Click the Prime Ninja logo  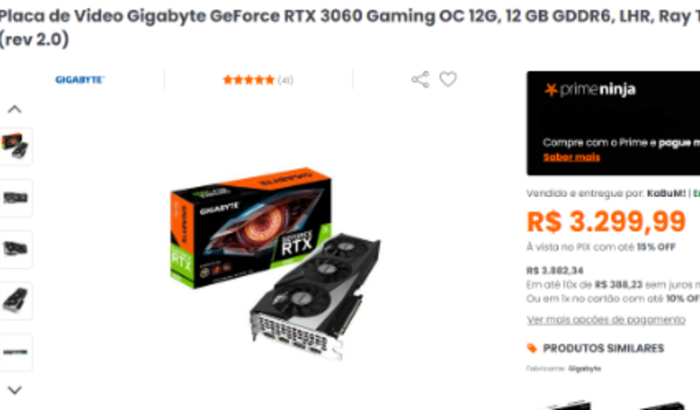590,89
